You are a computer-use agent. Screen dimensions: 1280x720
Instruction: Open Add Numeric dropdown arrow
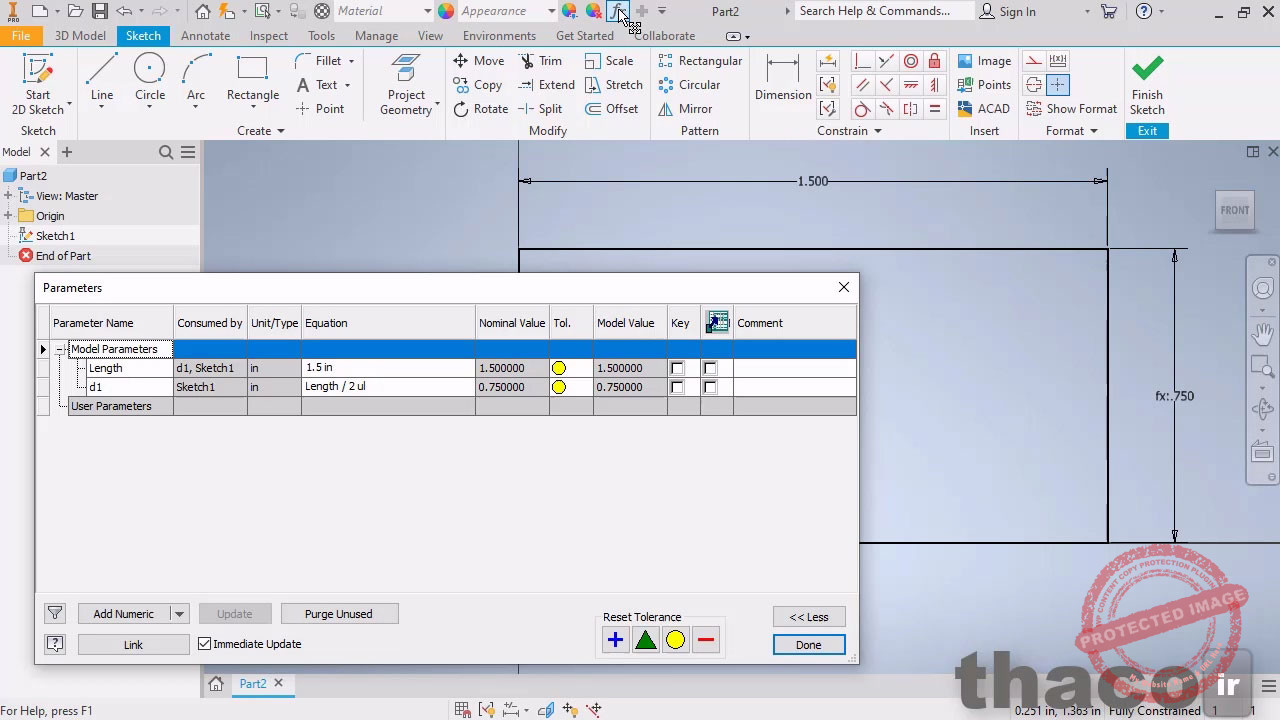tap(179, 614)
